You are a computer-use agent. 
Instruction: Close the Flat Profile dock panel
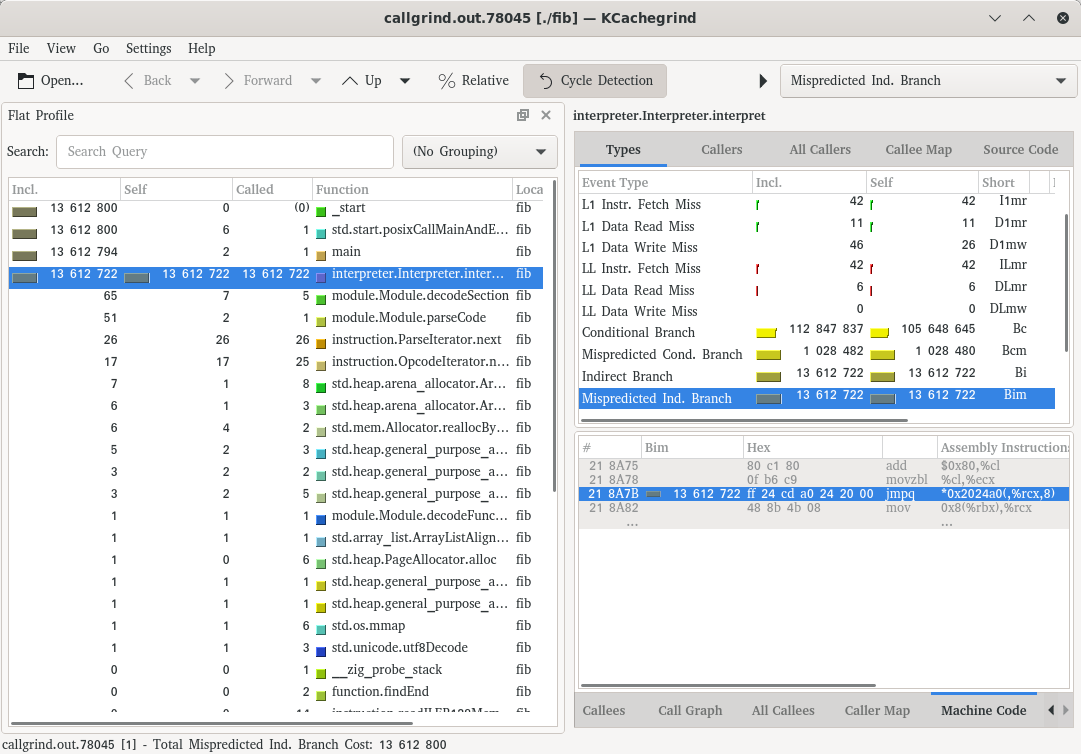(x=546, y=115)
